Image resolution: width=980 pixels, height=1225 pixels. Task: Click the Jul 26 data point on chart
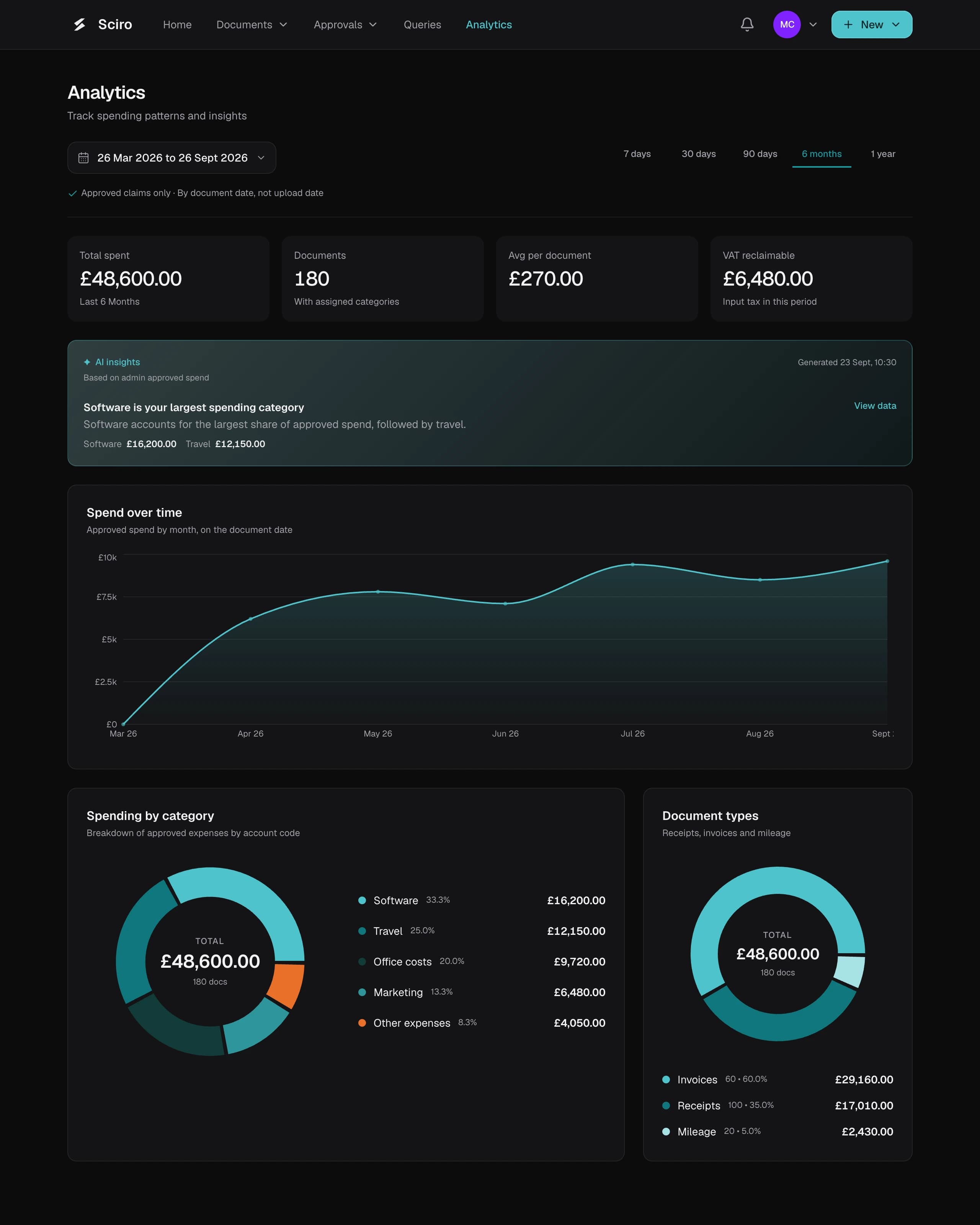(x=632, y=564)
